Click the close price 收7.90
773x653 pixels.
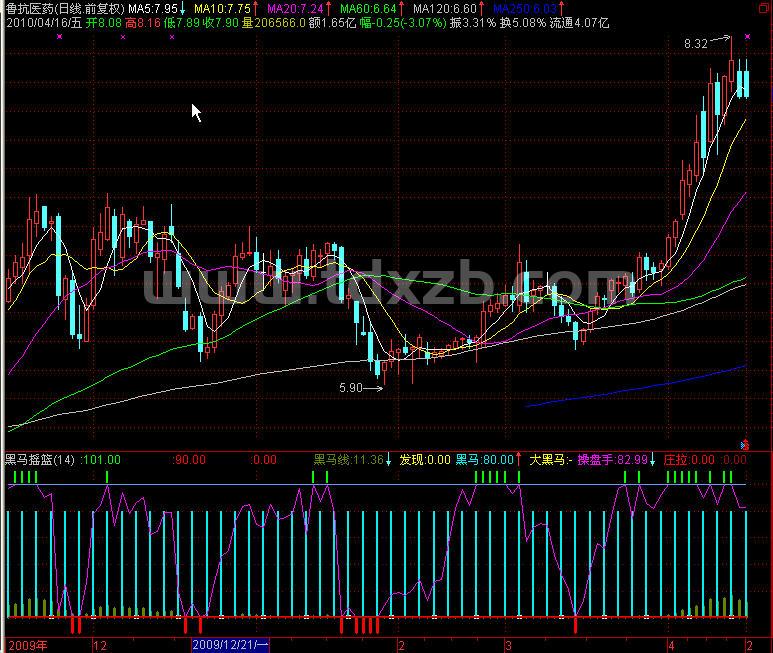220,23
